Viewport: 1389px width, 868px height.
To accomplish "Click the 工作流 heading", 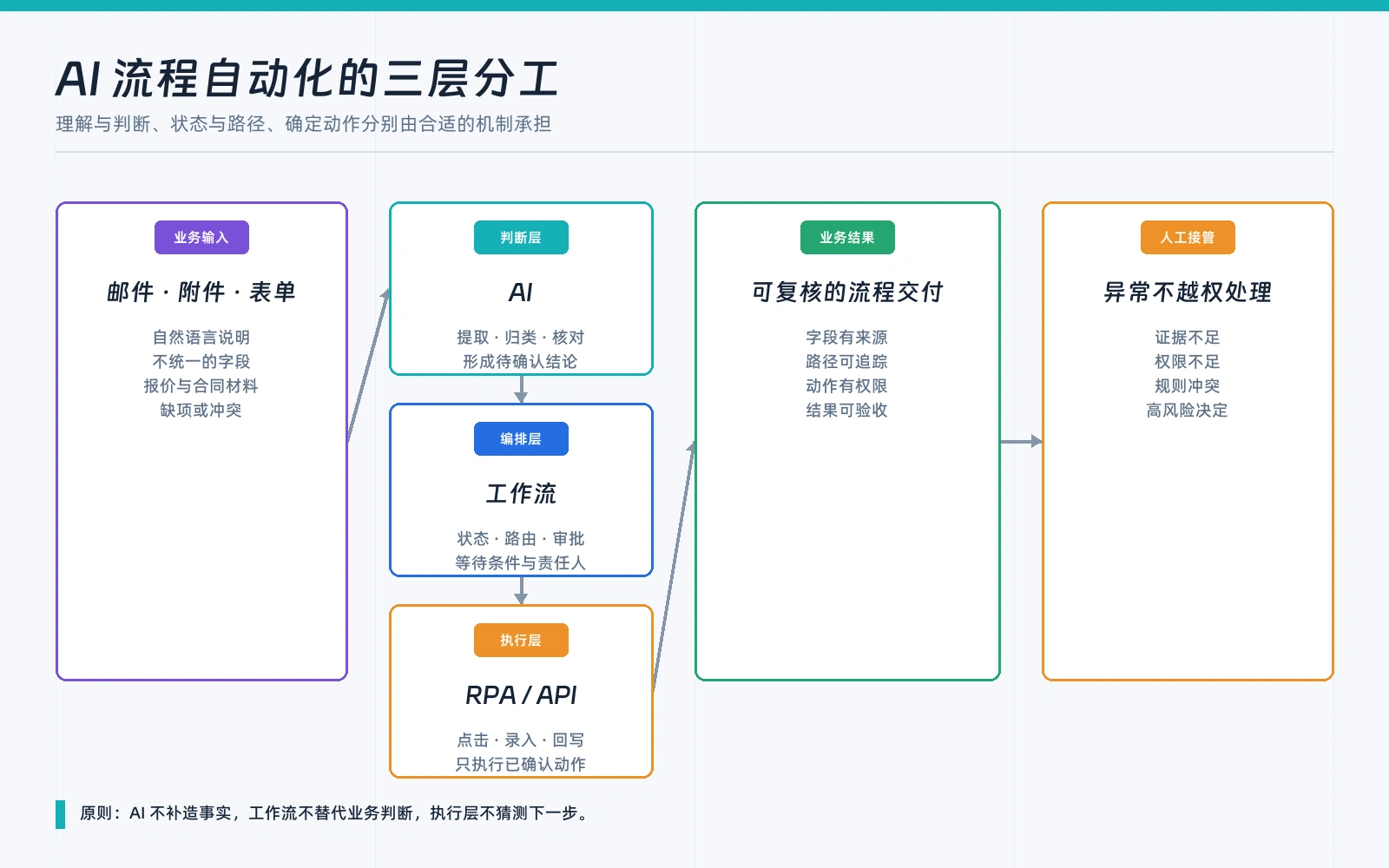I will pyautogui.click(x=521, y=493).
